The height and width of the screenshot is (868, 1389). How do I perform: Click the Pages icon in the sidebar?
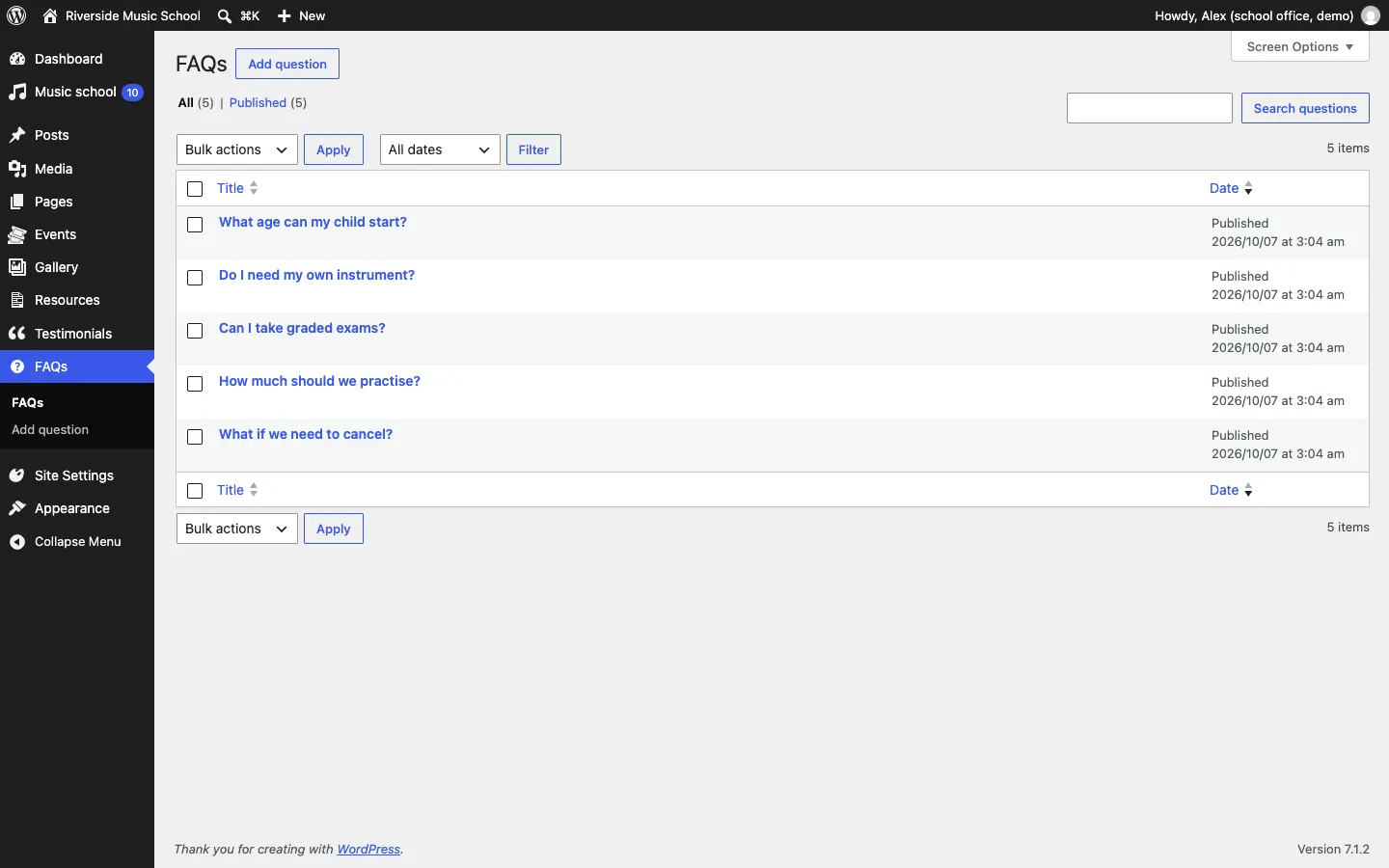(x=17, y=202)
